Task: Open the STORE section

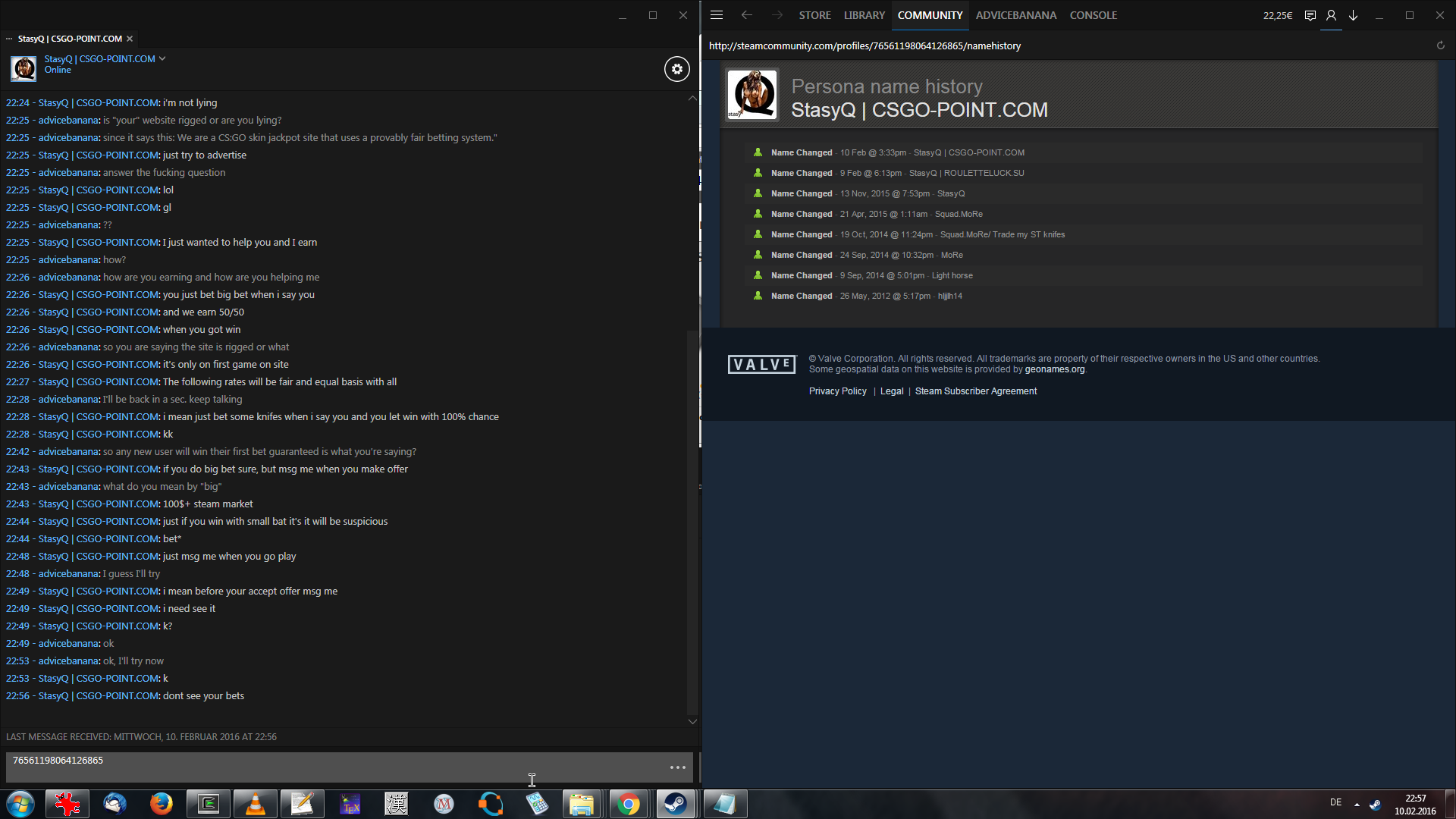Action: pyautogui.click(x=814, y=15)
